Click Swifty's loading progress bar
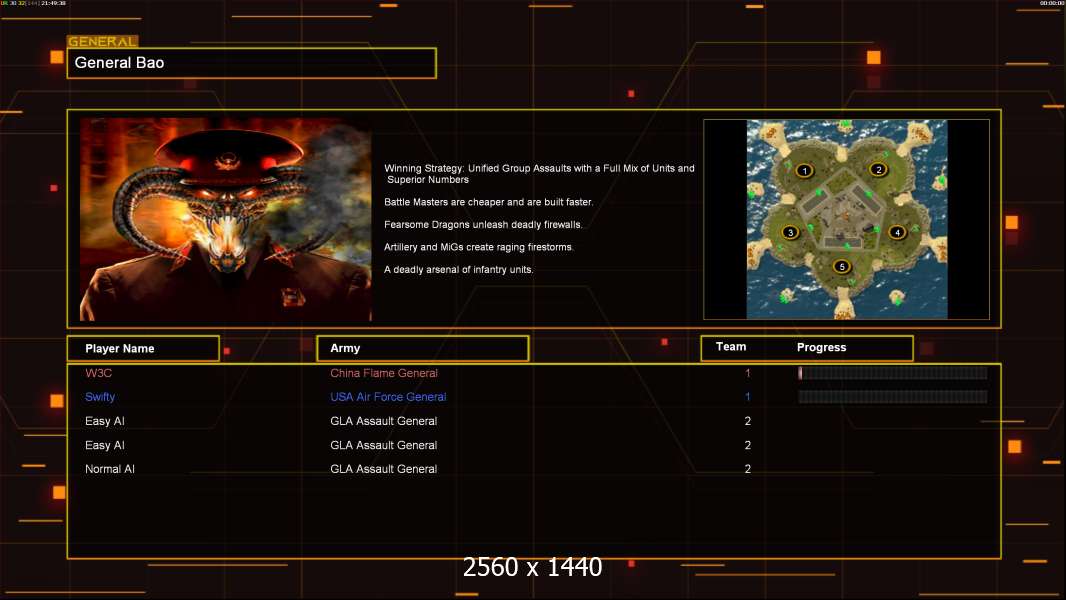 coord(892,397)
